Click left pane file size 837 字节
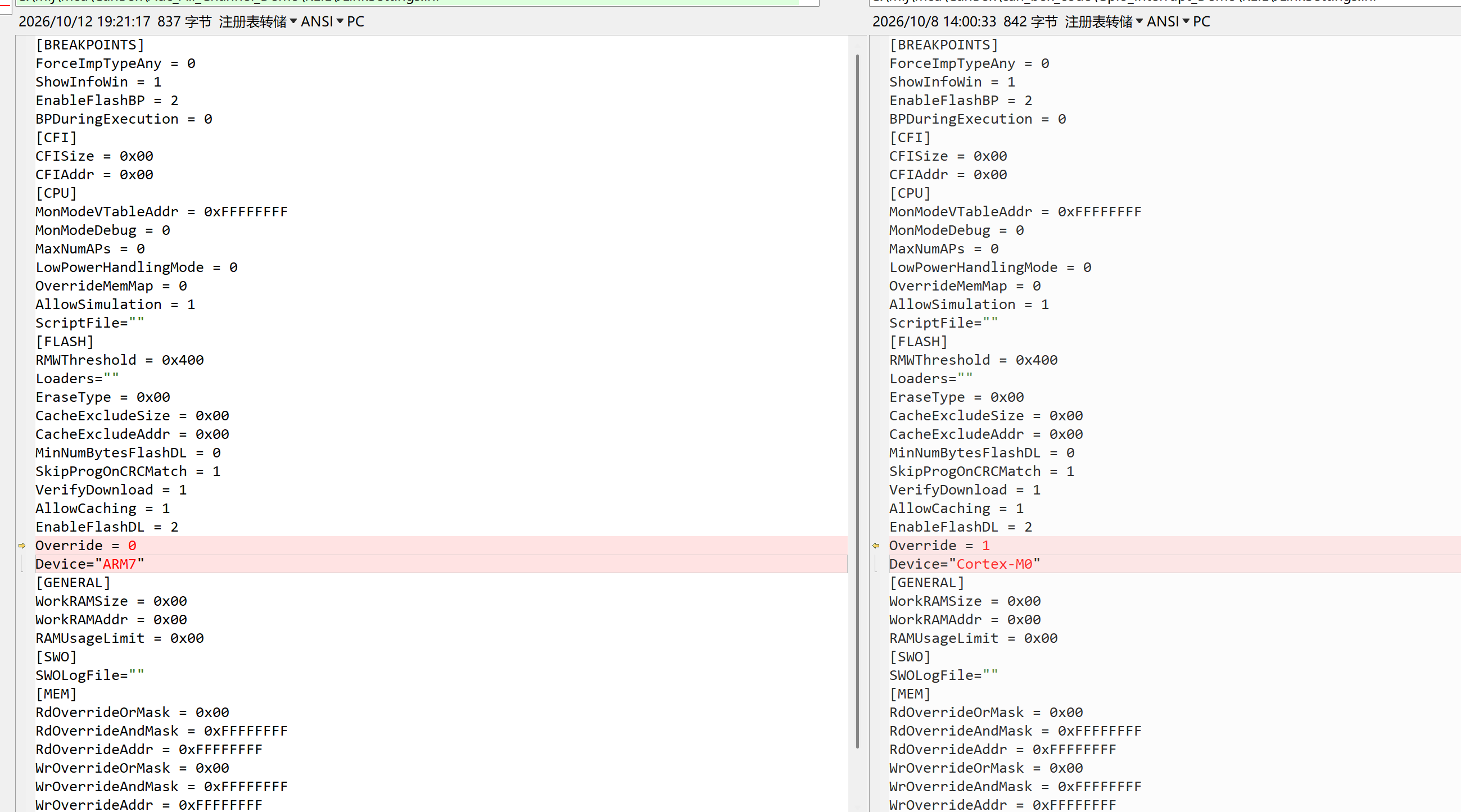This screenshot has width=1461, height=812. 184,21
